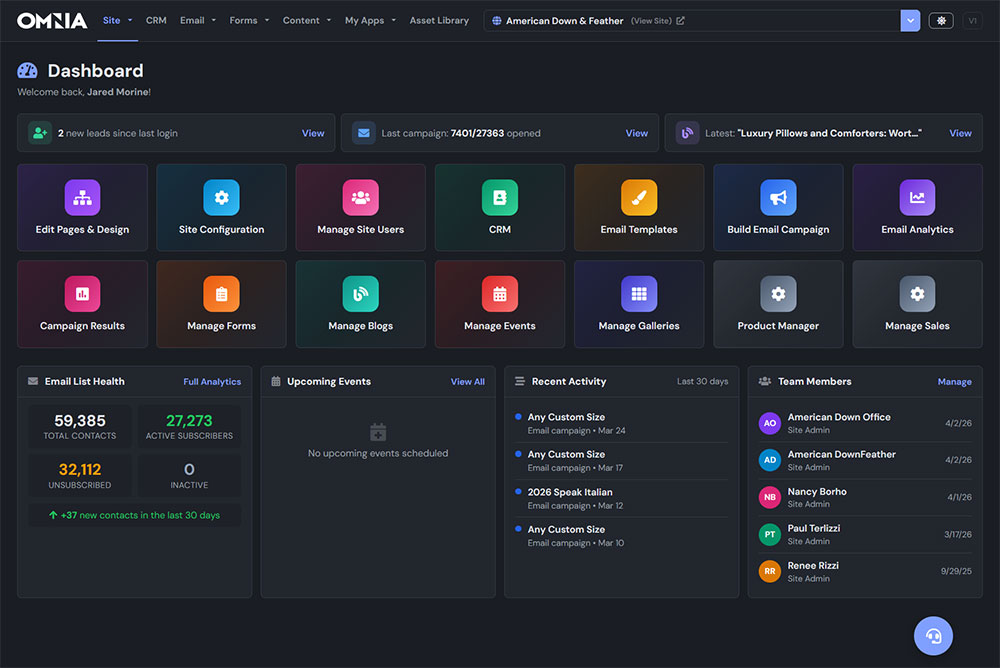Open the Edit Pages & Design tool
Screen dimensions: 1000x668
(x=82, y=207)
